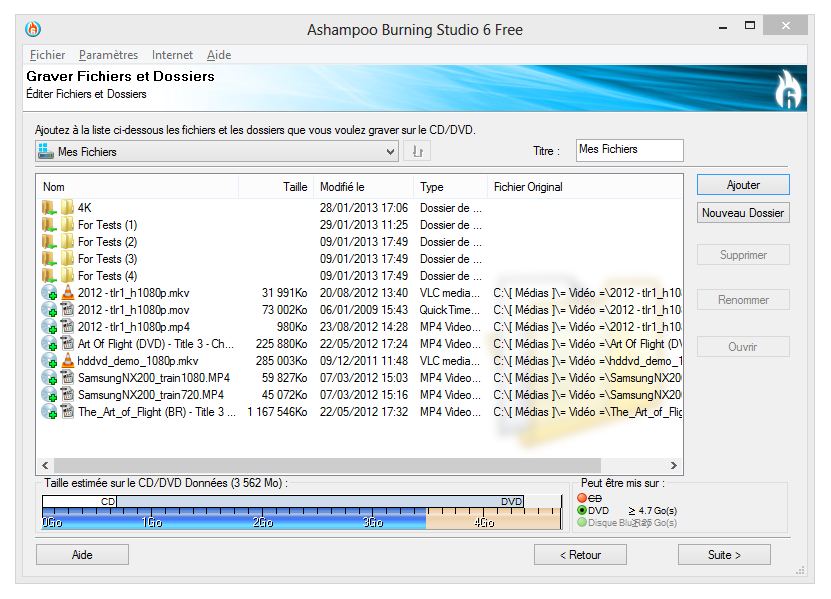Click the scroll-right arrow of the file list

pos(674,465)
